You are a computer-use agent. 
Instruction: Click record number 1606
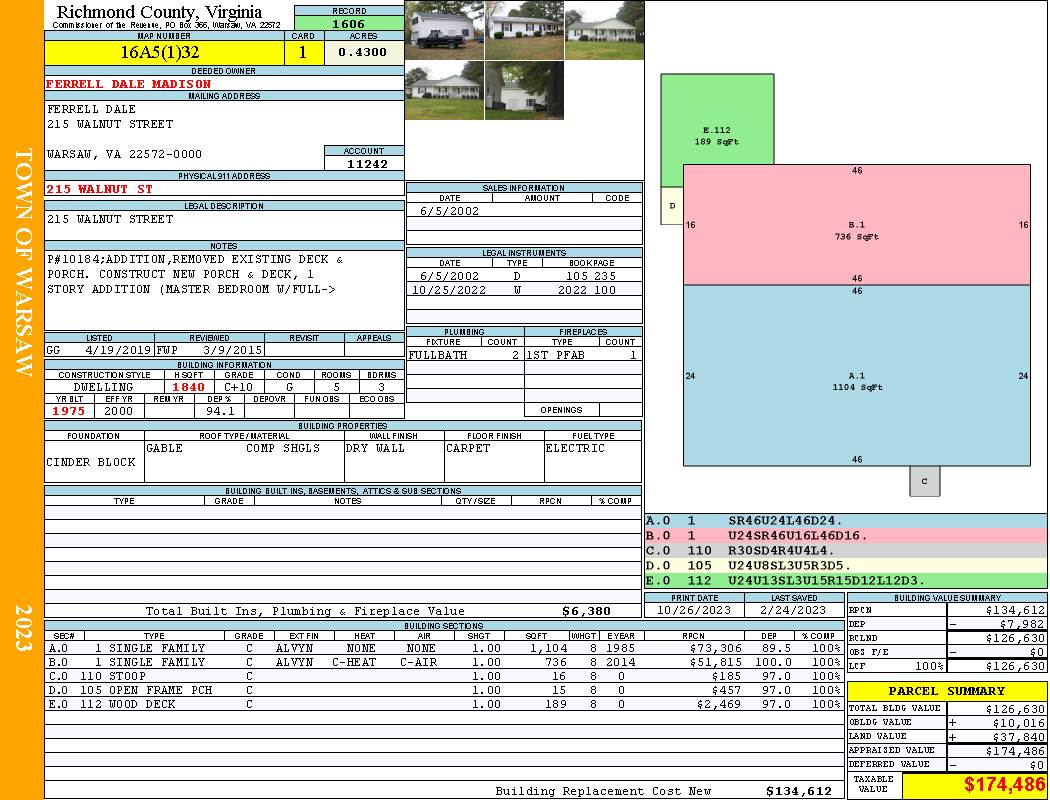pyautogui.click(x=349, y=24)
